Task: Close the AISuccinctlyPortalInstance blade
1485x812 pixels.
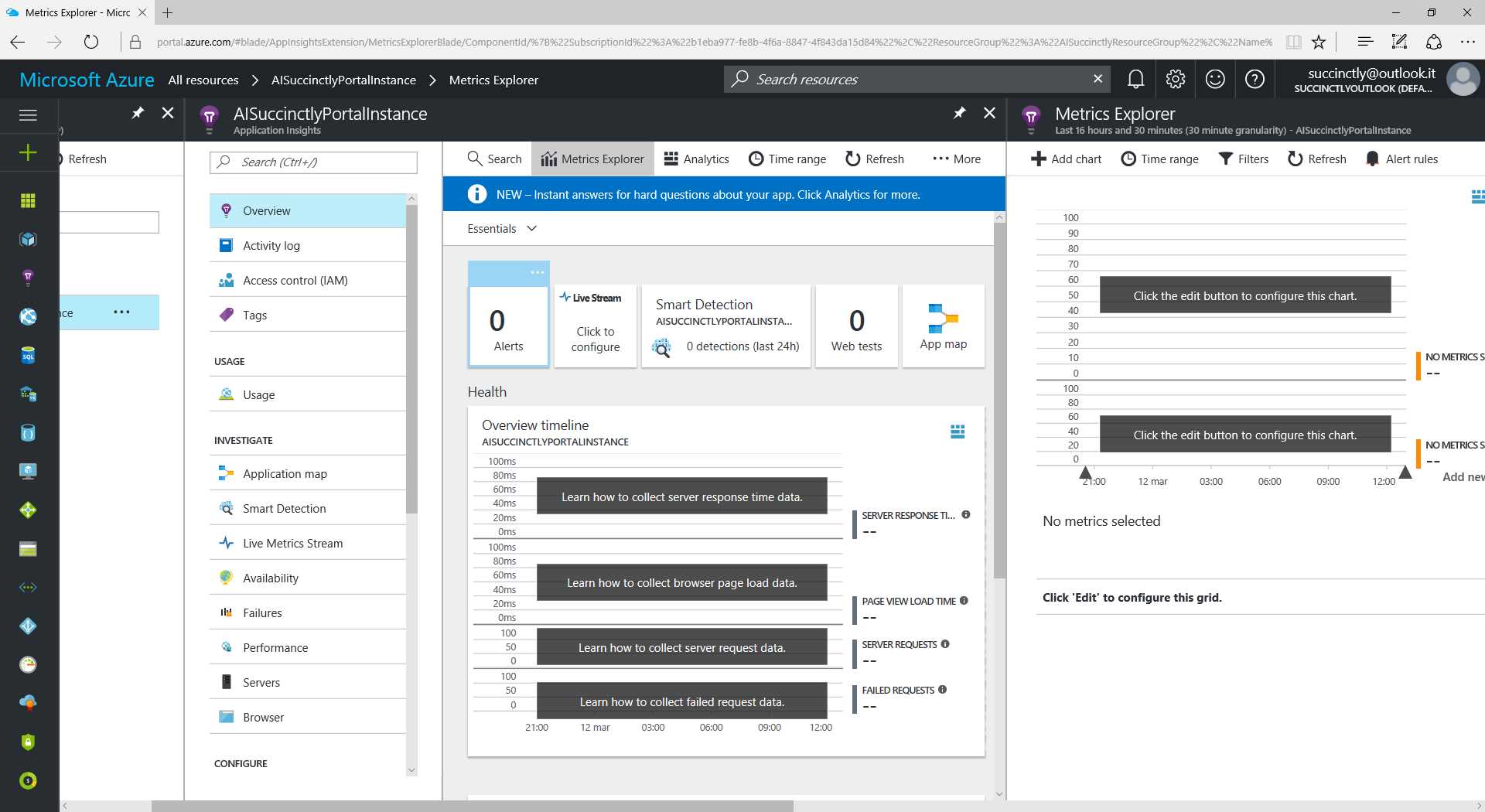Action: (989, 113)
